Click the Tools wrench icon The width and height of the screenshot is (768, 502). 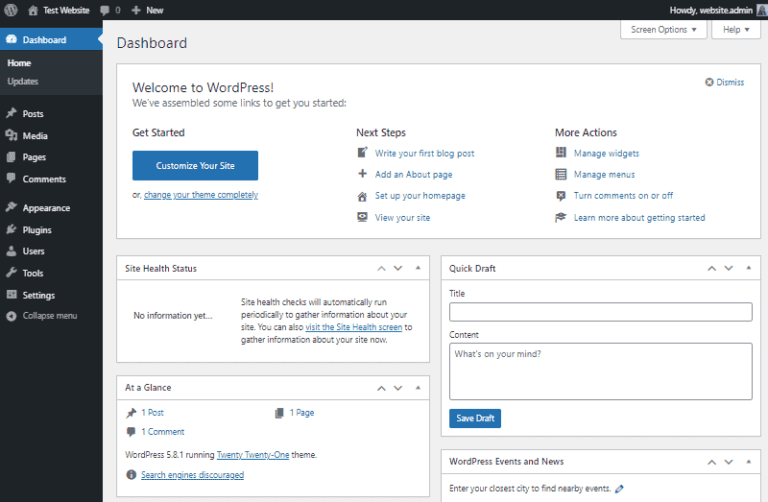click(11, 273)
